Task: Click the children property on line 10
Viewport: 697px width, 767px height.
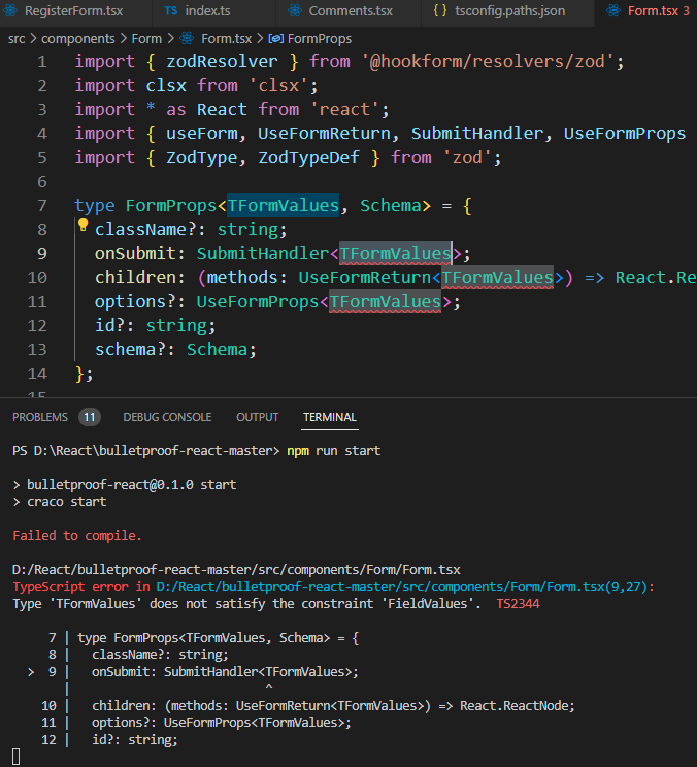Action: click(x=135, y=278)
